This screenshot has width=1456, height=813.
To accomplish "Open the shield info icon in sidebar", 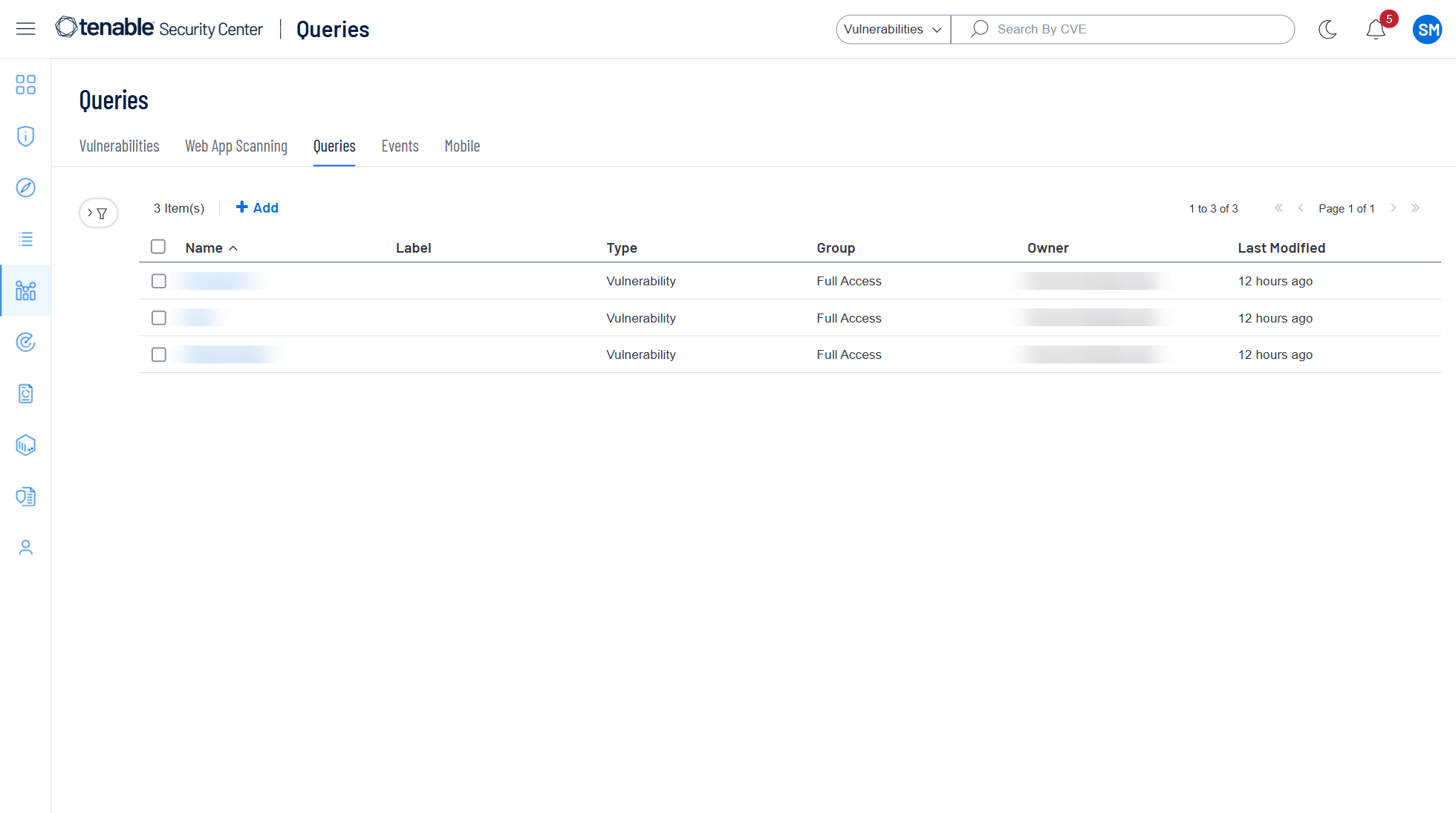I will (26, 136).
